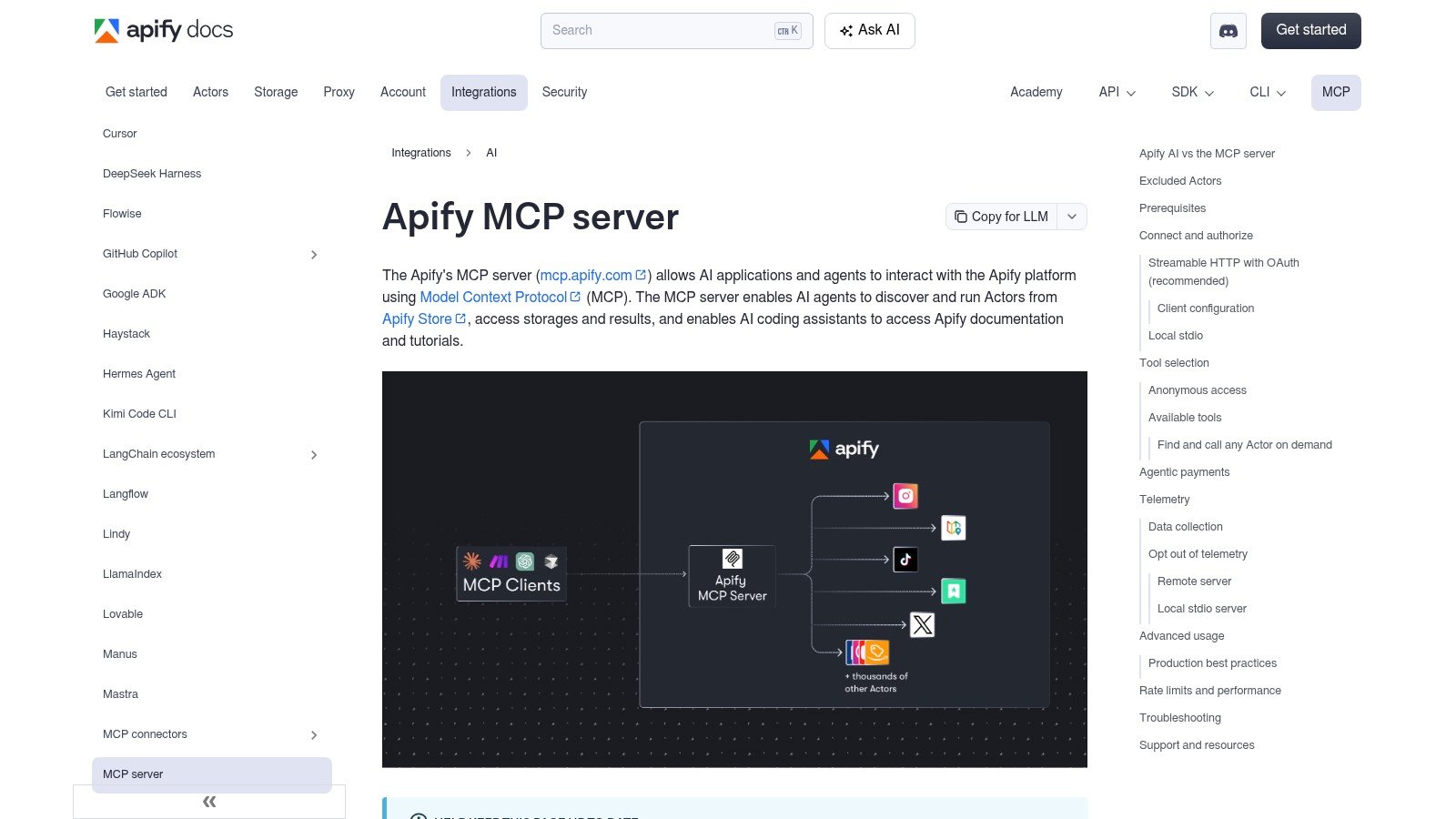
Task: Collapse sidebar with double chevron icon
Action: (x=209, y=802)
